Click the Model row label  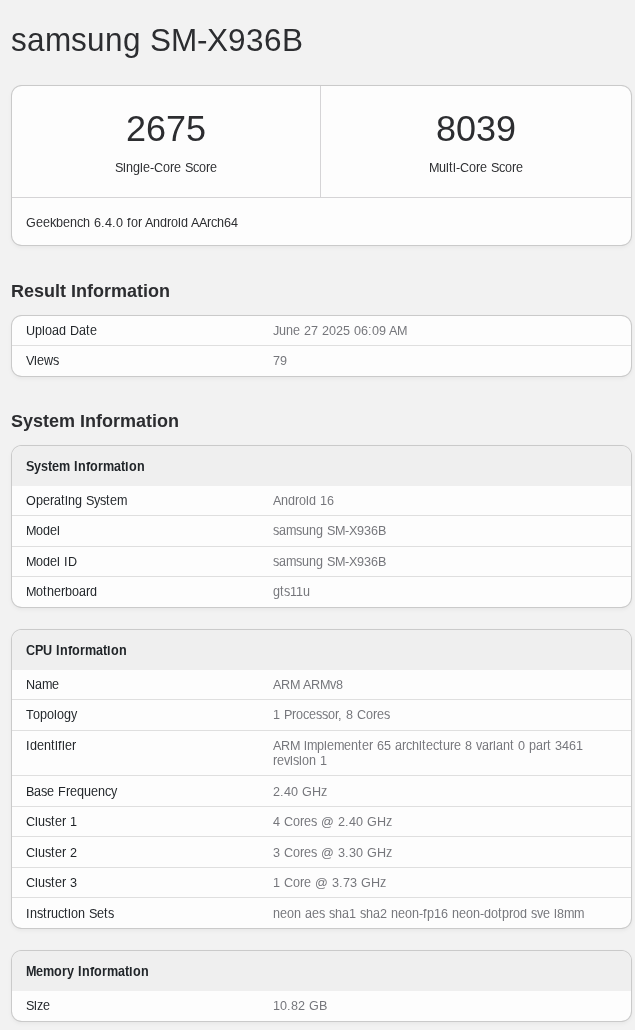pos(43,531)
